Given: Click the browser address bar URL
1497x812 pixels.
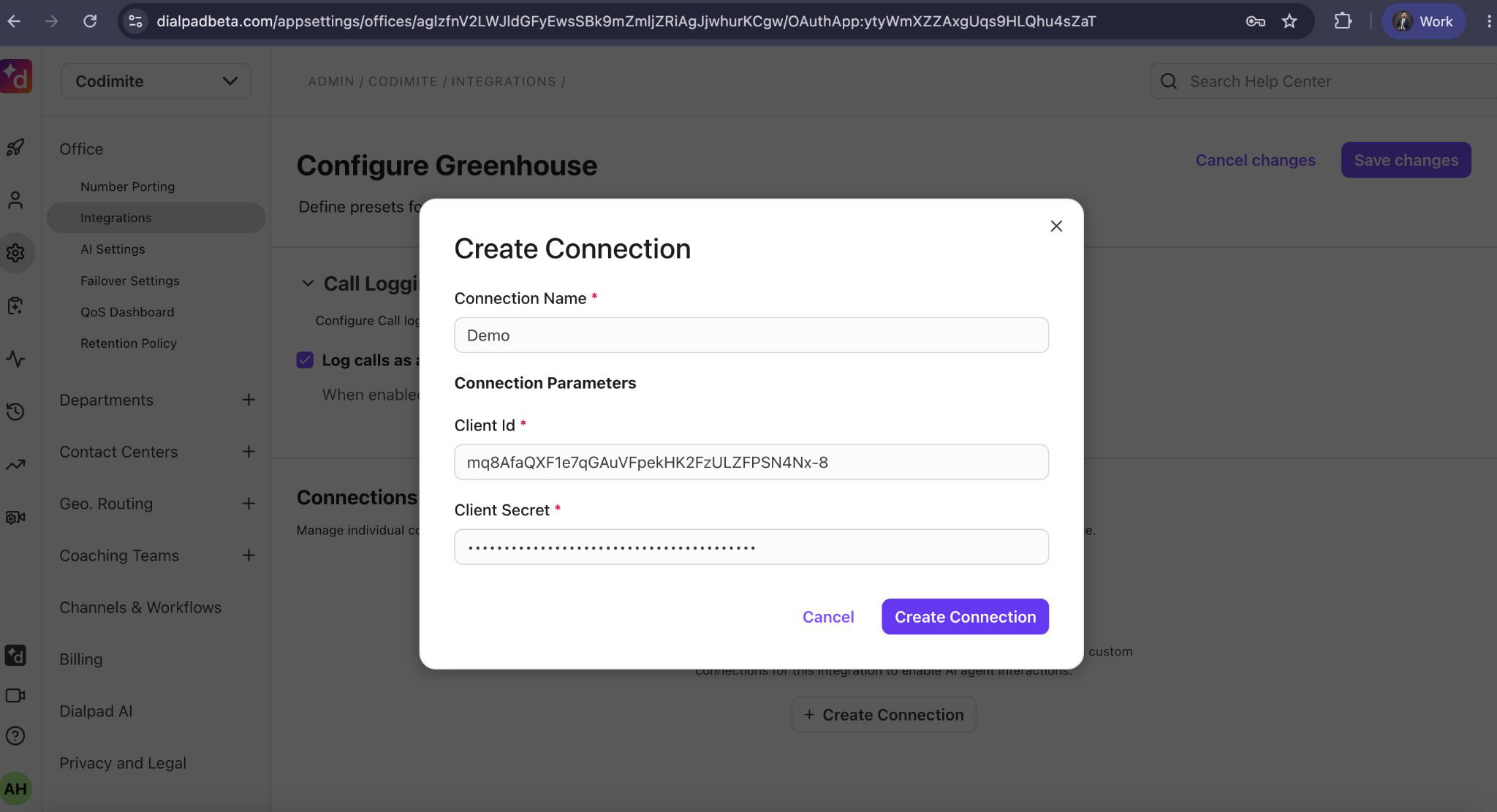Looking at the screenshot, I should coord(626,21).
